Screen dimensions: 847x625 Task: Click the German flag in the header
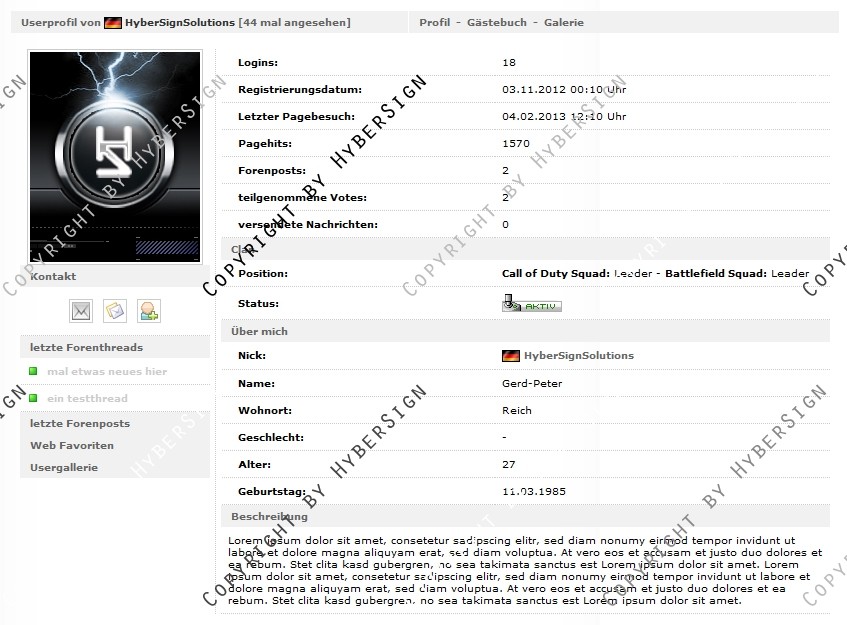113,22
